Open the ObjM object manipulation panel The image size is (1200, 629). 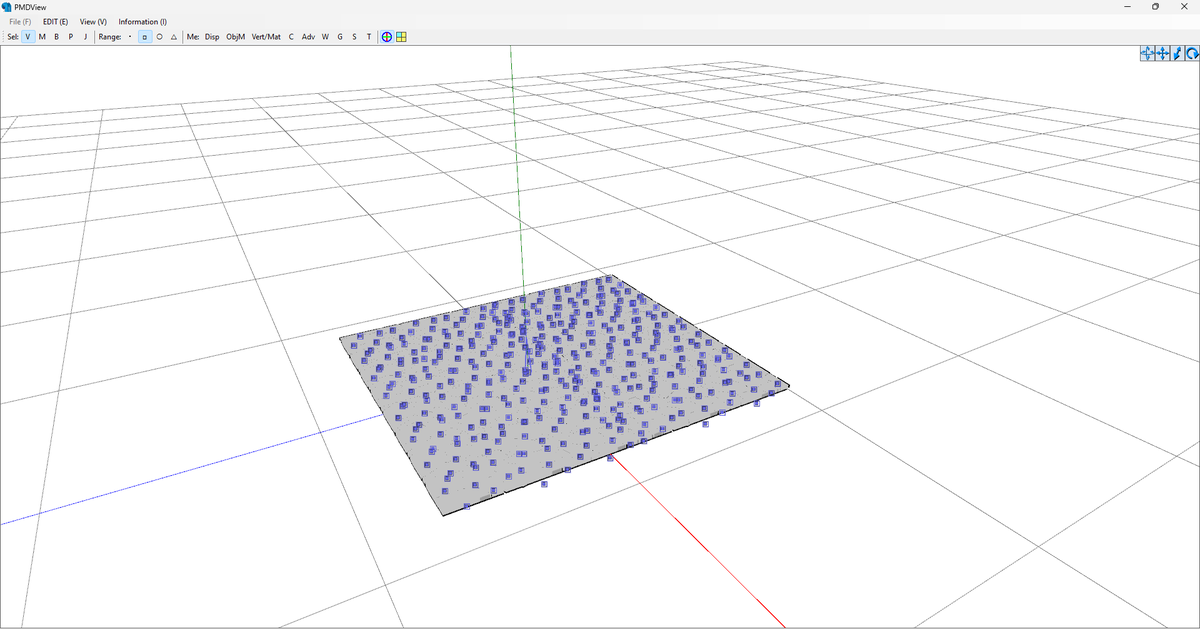pyautogui.click(x=236, y=37)
